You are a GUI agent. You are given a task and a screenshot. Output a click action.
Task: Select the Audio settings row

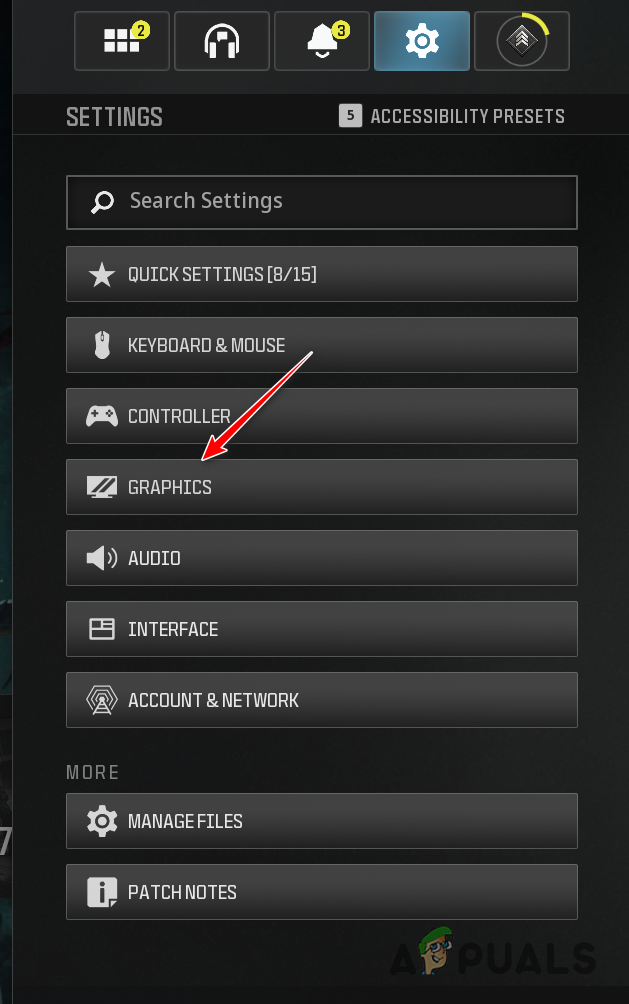point(321,558)
